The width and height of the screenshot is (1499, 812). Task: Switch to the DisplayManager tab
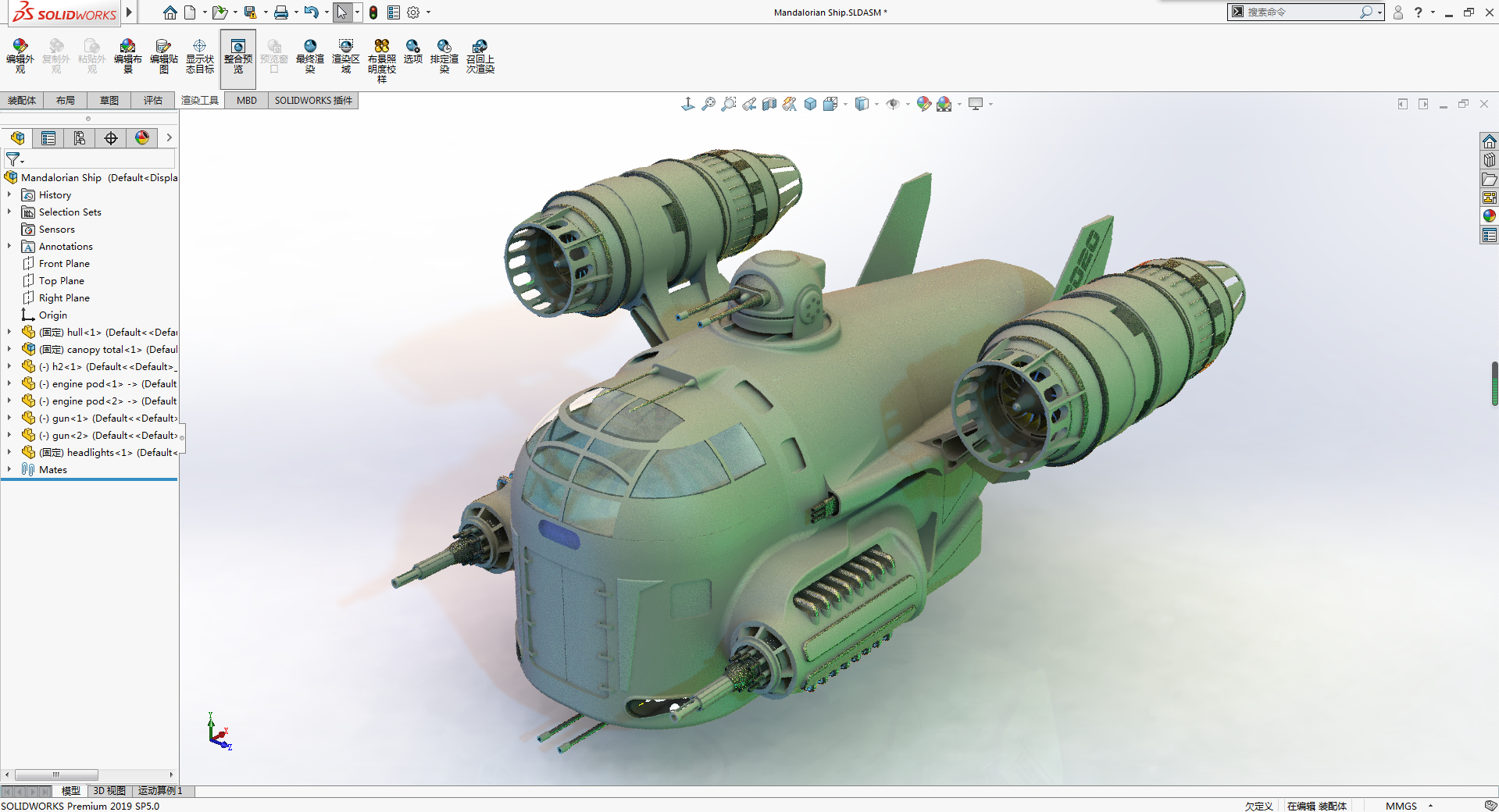[x=142, y=138]
